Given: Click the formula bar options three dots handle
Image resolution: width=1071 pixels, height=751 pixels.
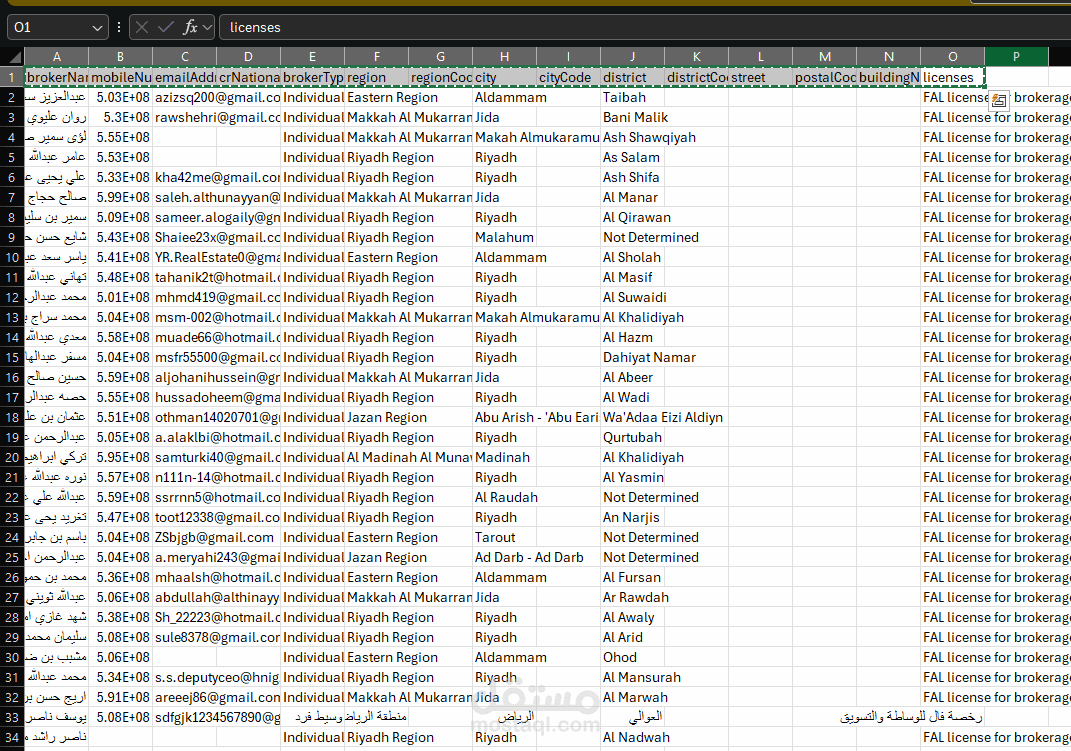Looking at the screenshot, I should click(x=119, y=27).
